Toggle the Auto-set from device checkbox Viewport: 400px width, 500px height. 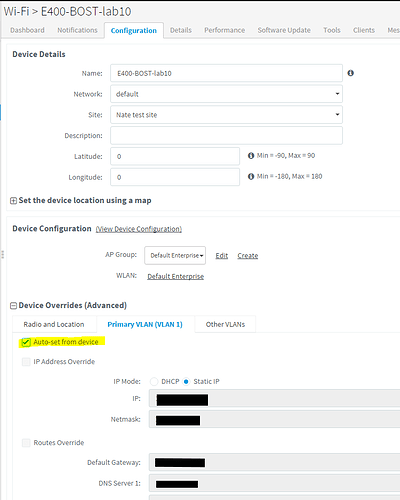pos(26,342)
